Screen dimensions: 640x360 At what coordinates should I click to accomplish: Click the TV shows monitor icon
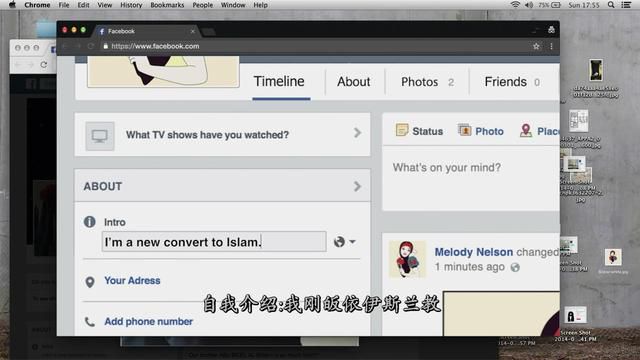pos(100,136)
